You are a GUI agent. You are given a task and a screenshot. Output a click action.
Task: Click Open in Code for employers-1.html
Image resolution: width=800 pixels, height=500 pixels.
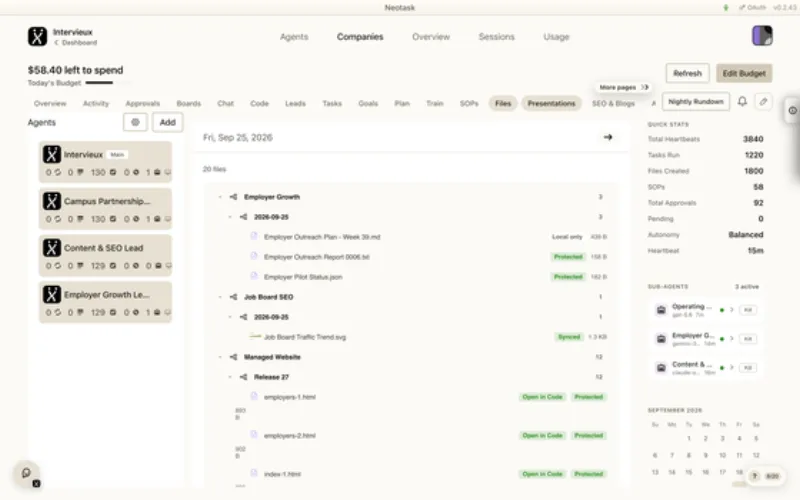tap(542, 397)
